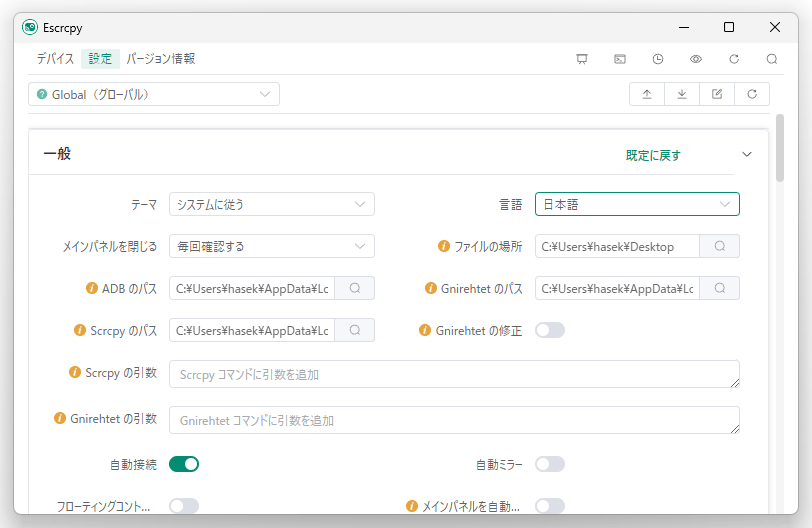This screenshot has height=528, width=812.
Task: Click the Gnirehtet の引数 text field
Action: coord(454,420)
